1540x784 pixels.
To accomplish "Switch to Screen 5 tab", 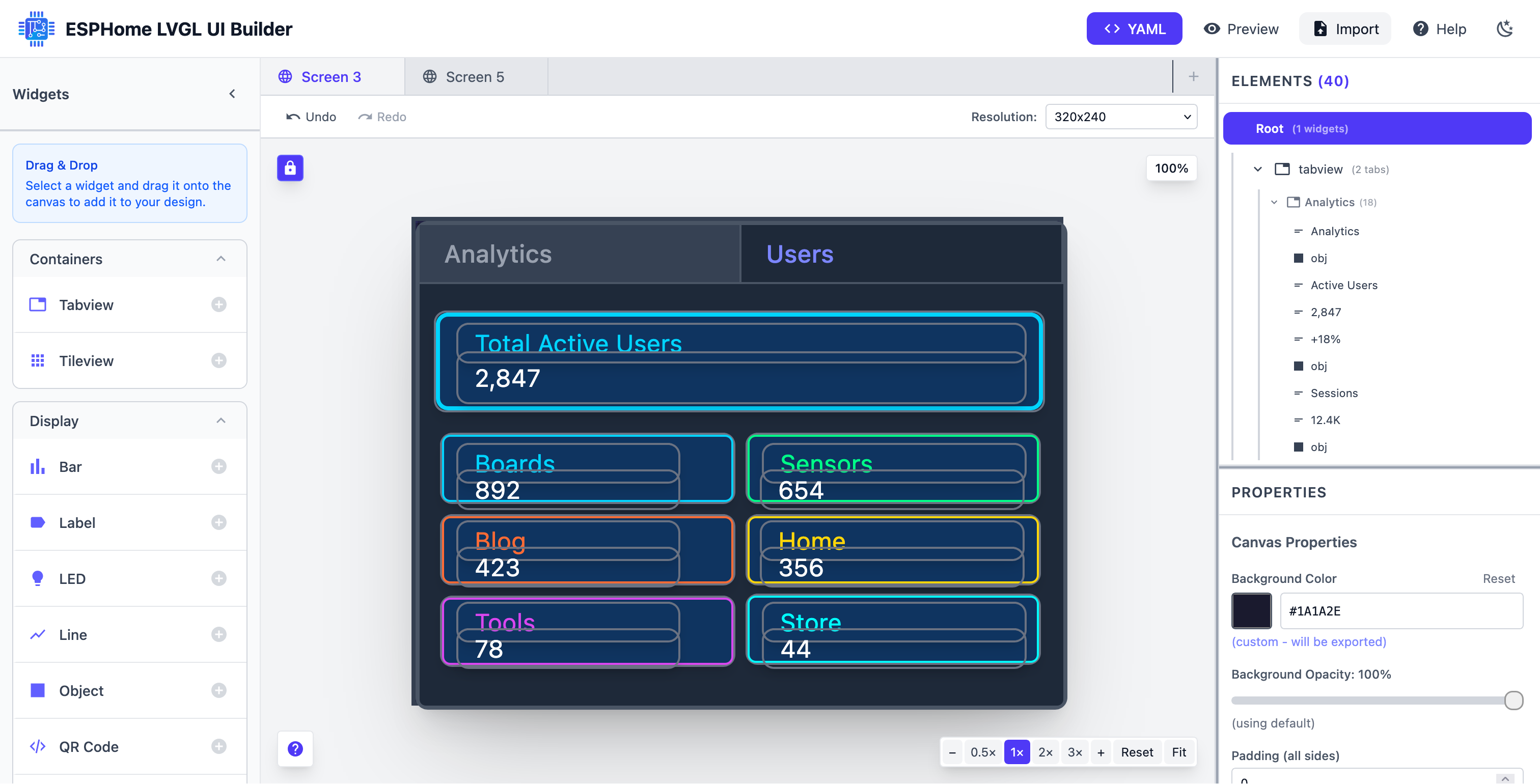I will click(x=475, y=77).
